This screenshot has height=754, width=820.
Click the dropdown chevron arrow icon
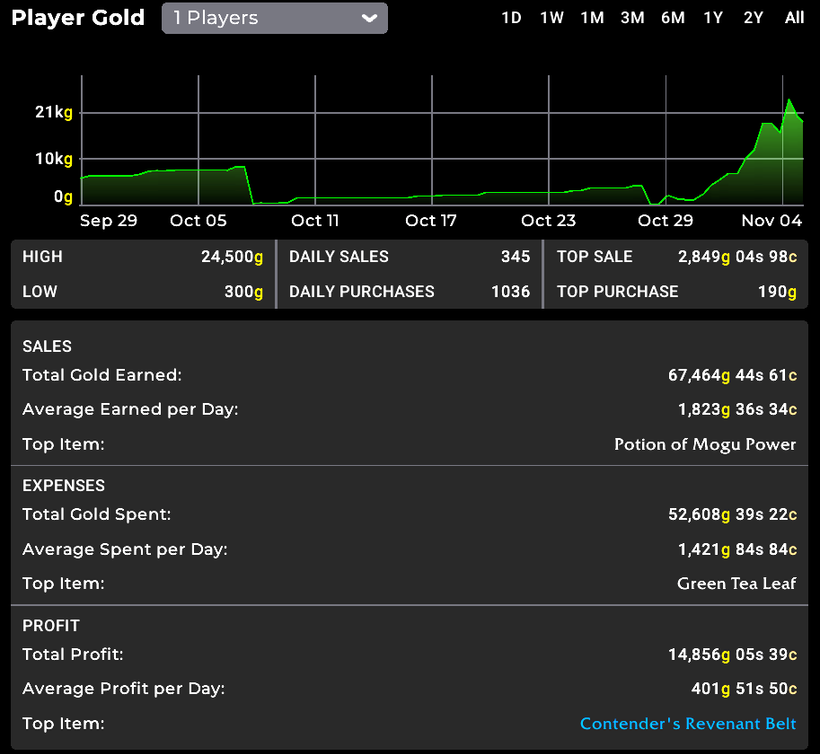click(x=369, y=18)
